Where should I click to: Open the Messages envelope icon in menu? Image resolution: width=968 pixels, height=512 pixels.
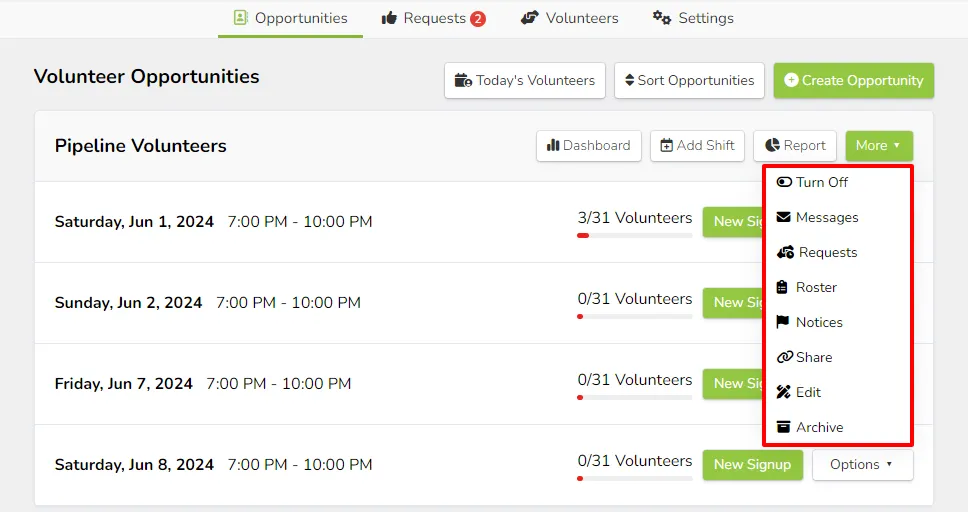coord(783,217)
